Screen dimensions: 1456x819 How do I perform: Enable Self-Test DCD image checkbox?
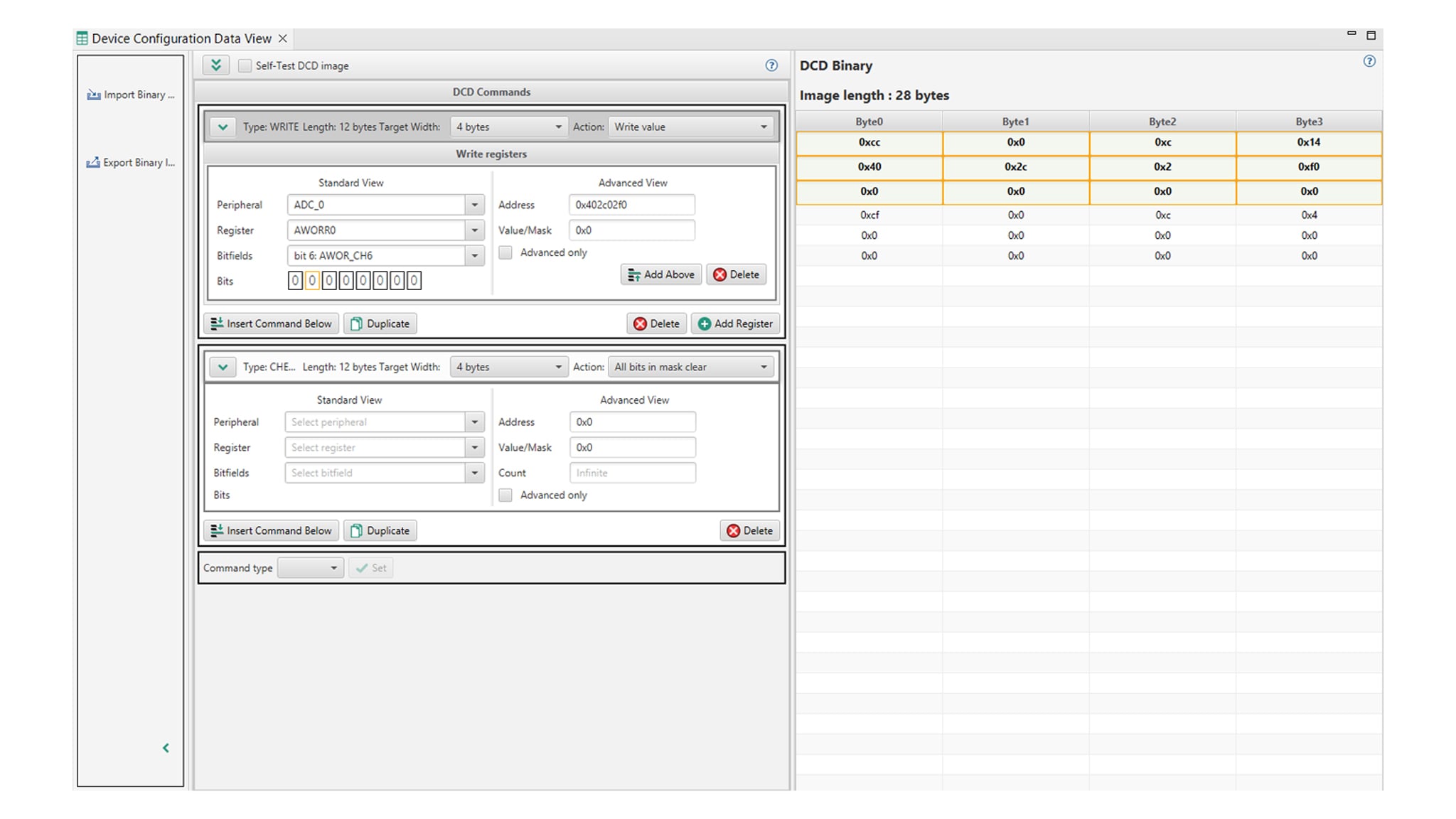(x=245, y=66)
